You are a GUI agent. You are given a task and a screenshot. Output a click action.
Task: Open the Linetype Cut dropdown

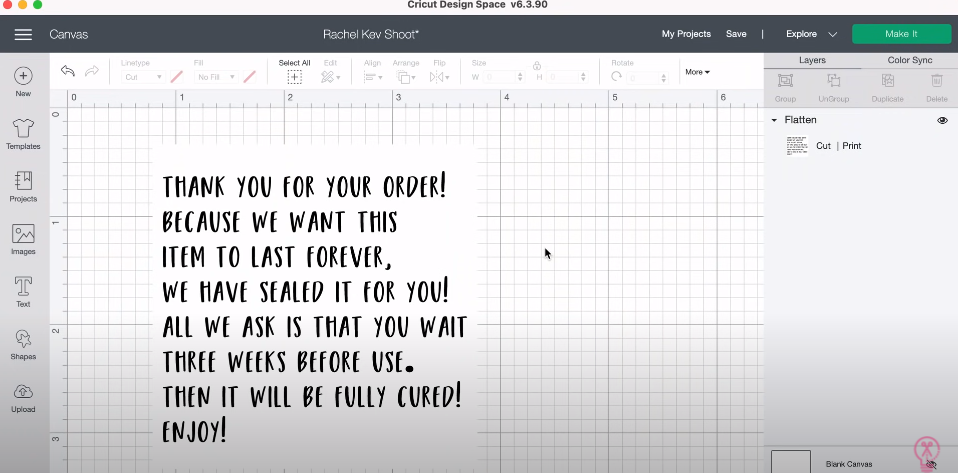(x=142, y=77)
